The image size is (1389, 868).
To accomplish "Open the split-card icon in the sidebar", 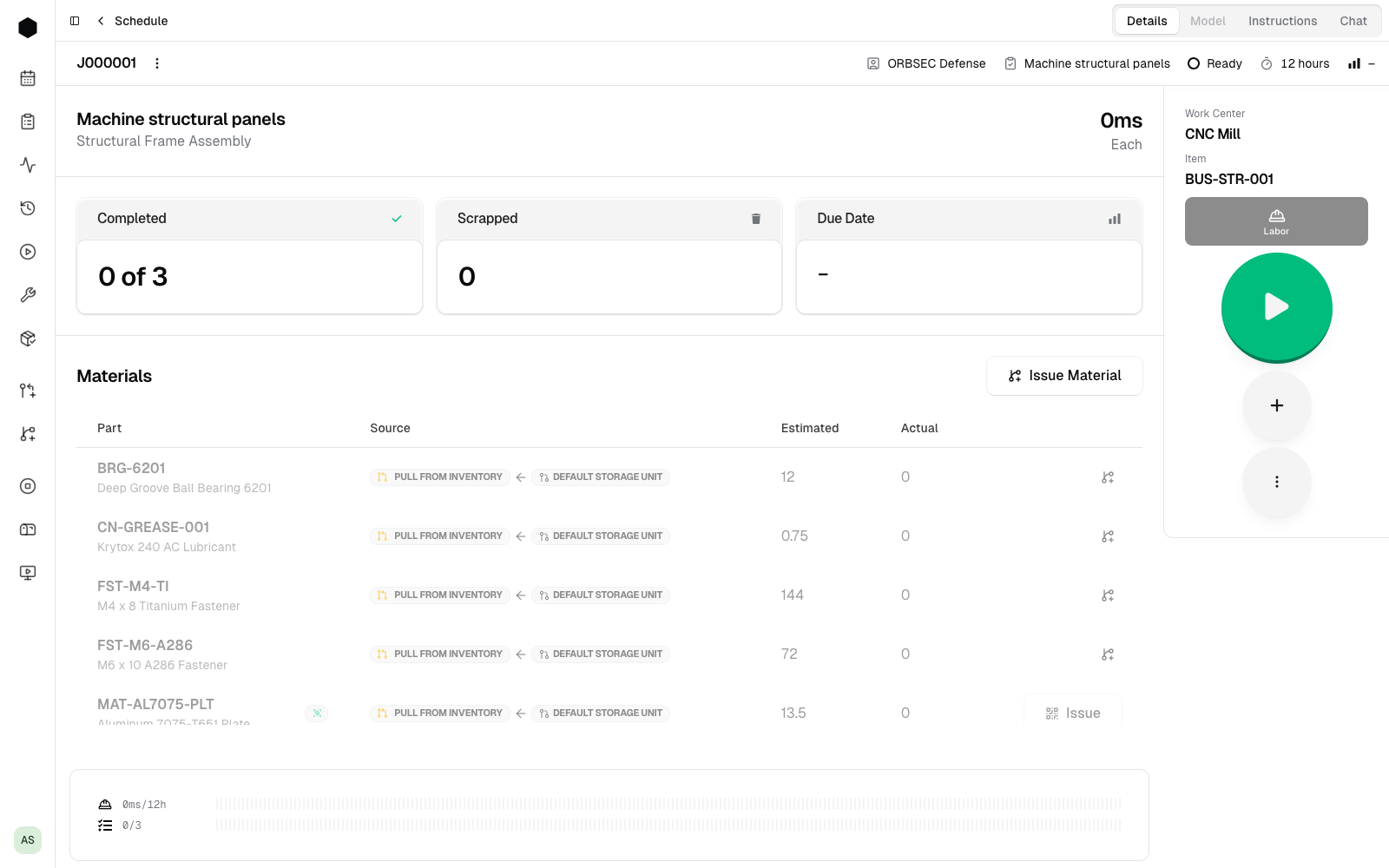I will 28,529.
